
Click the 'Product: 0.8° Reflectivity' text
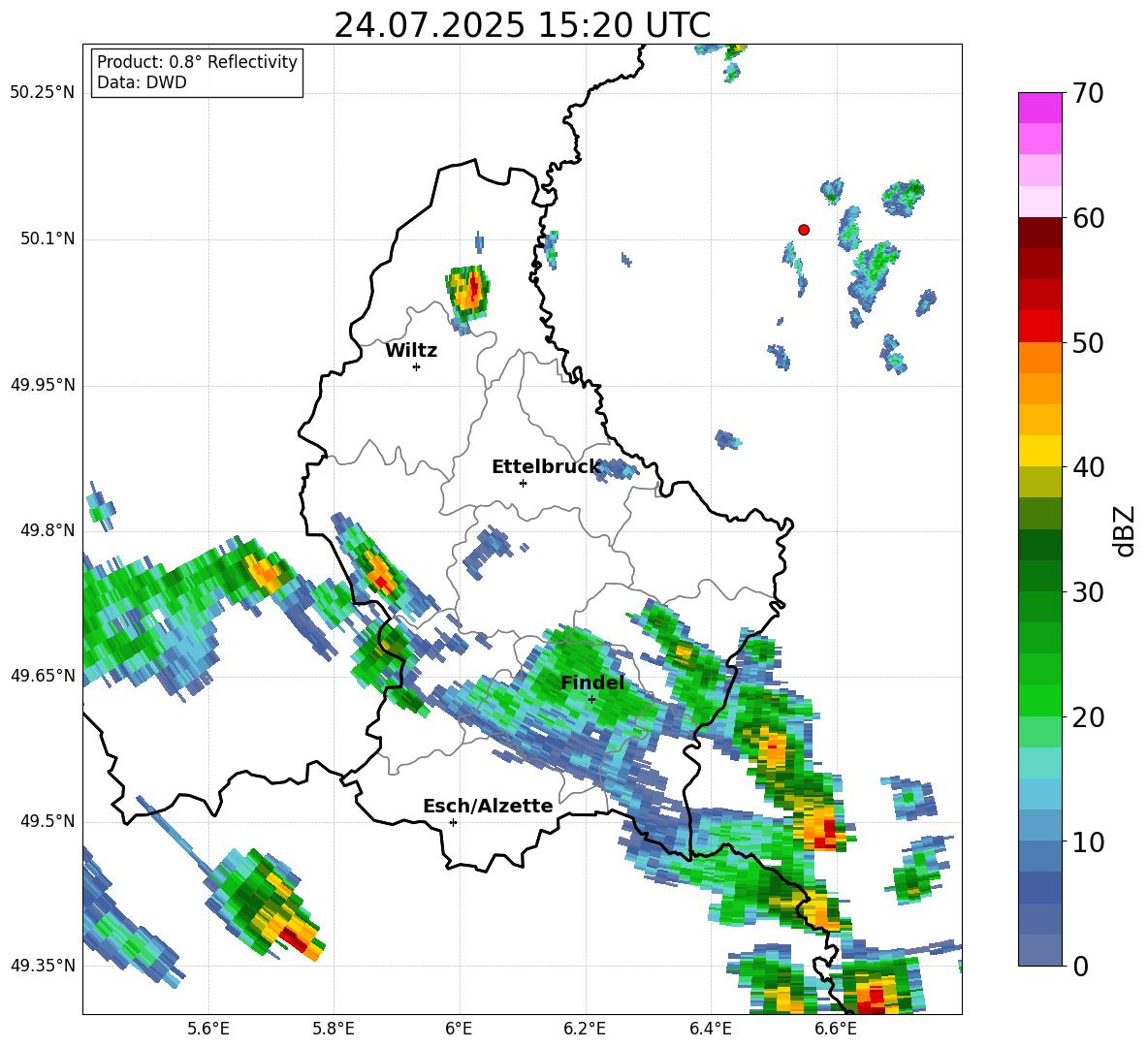pyautogui.click(x=197, y=61)
